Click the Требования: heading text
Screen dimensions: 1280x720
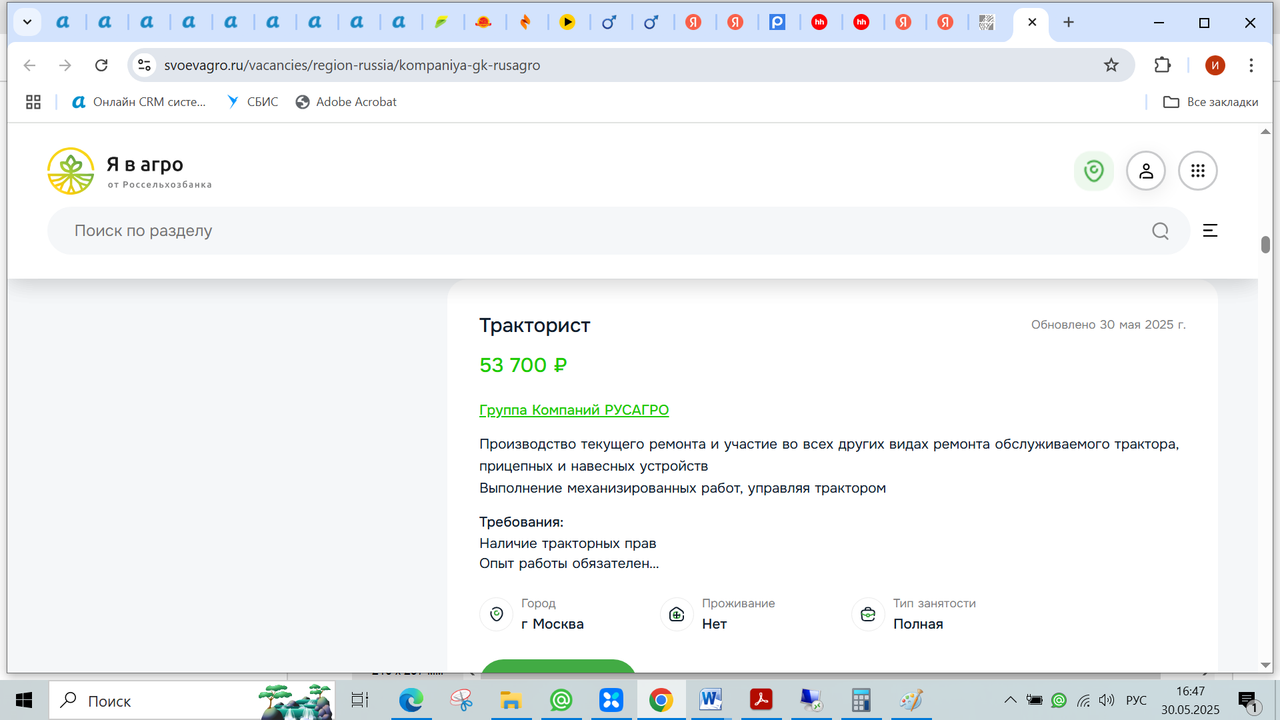point(521,522)
